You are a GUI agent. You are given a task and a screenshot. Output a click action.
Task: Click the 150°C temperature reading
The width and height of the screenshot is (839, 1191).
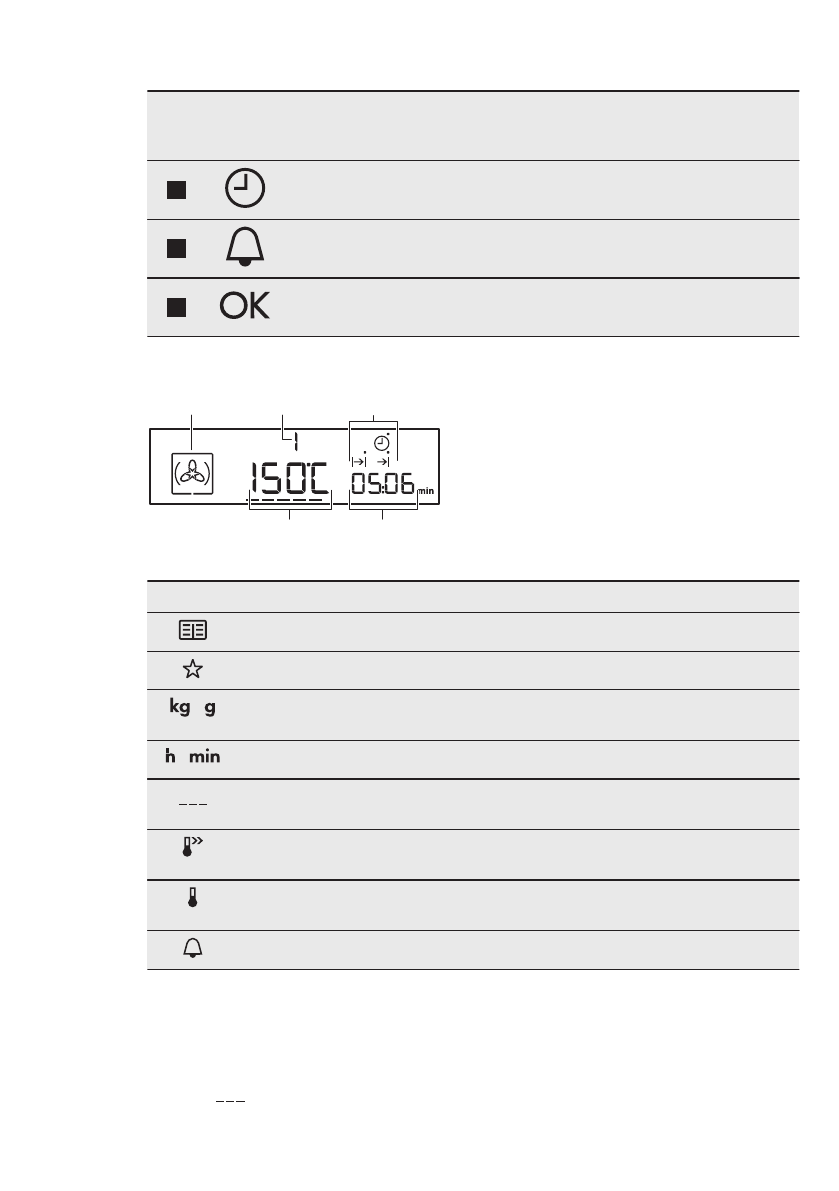click(x=289, y=479)
